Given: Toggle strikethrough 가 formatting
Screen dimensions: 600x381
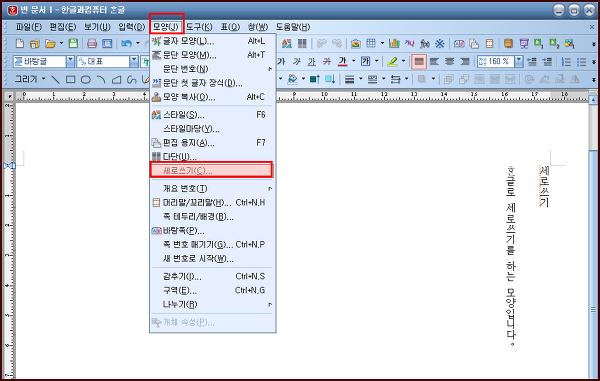Looking at the screenshot, I should (x=327, y=62).
